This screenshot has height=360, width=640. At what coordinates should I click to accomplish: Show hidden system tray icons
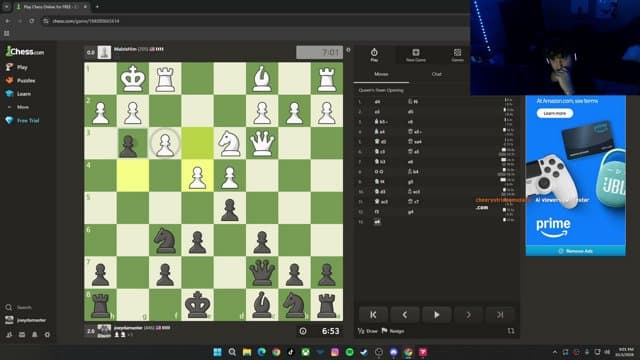click(x=555, y=352)
